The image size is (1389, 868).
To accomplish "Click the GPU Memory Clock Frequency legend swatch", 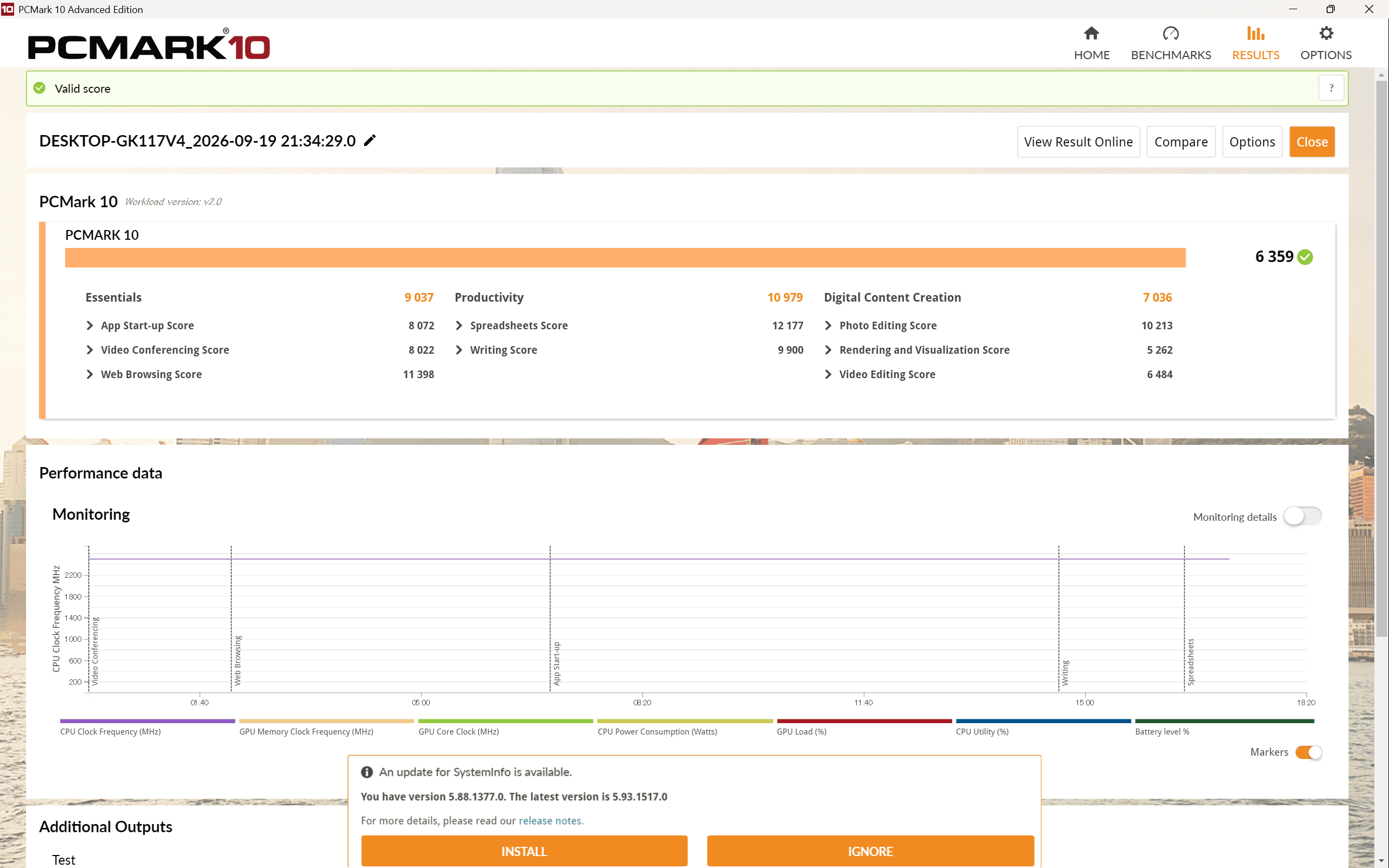I will pos(327,721).
